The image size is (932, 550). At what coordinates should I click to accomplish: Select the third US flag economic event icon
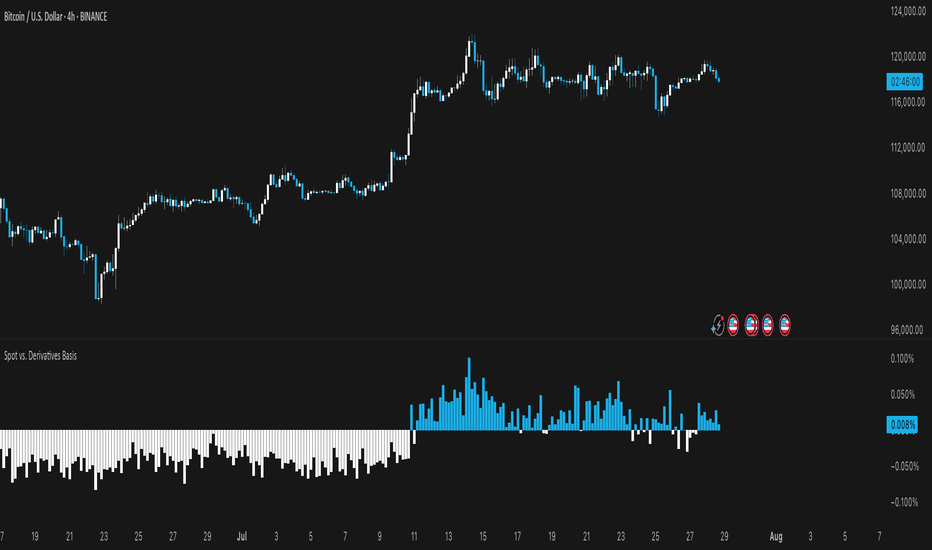click(767, 325)
